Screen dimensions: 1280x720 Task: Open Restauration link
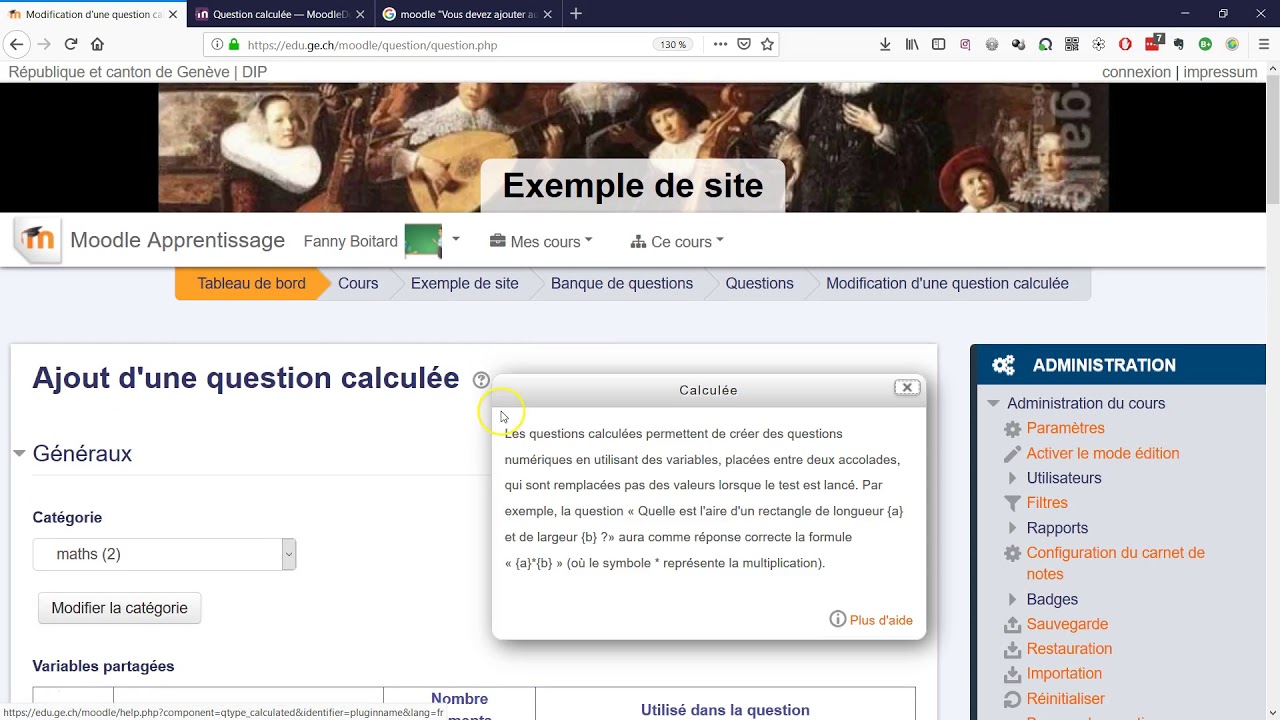1069,649
